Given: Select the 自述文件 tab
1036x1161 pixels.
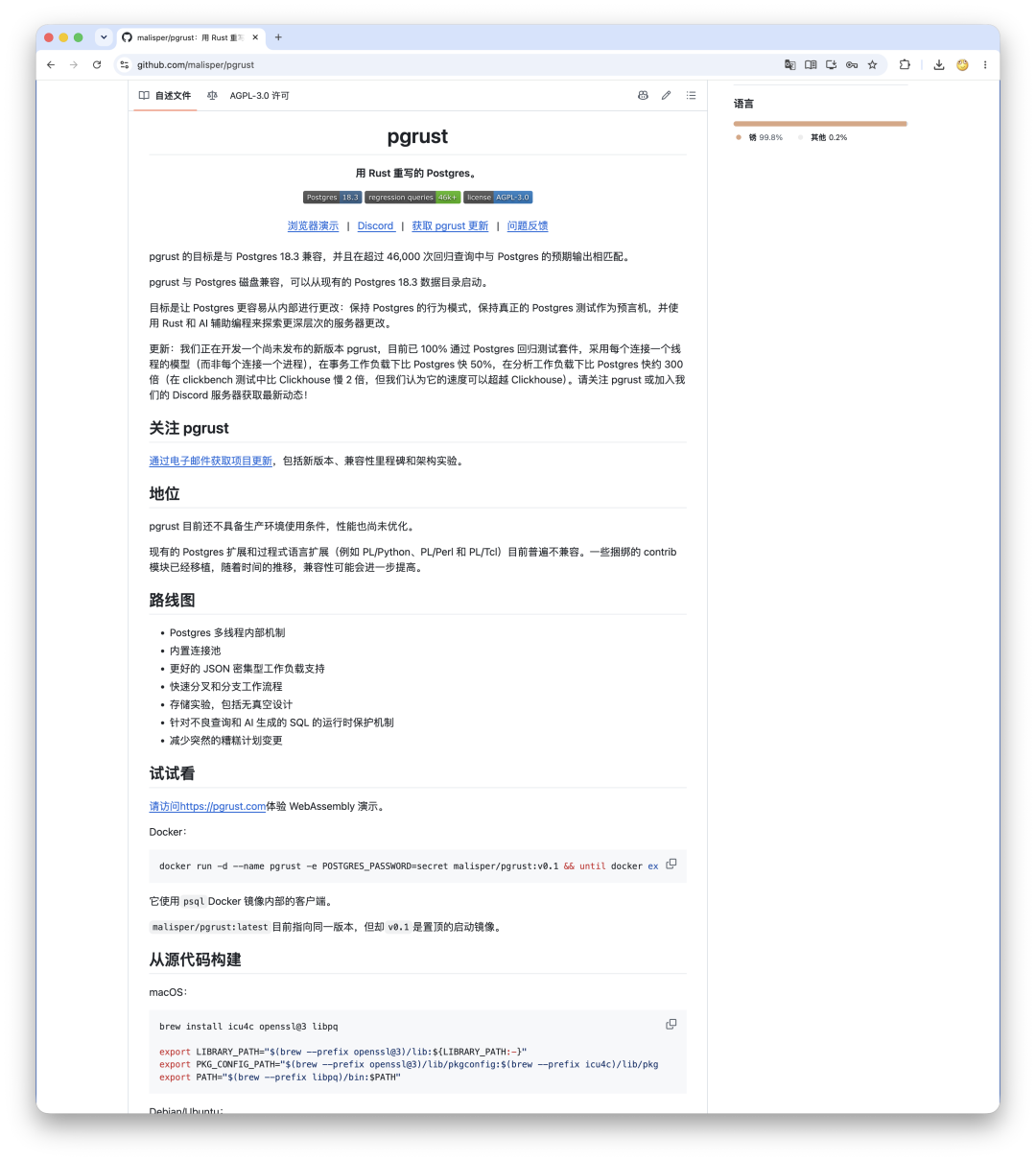Looking at the screenshot, I should (x=165, y=96).
